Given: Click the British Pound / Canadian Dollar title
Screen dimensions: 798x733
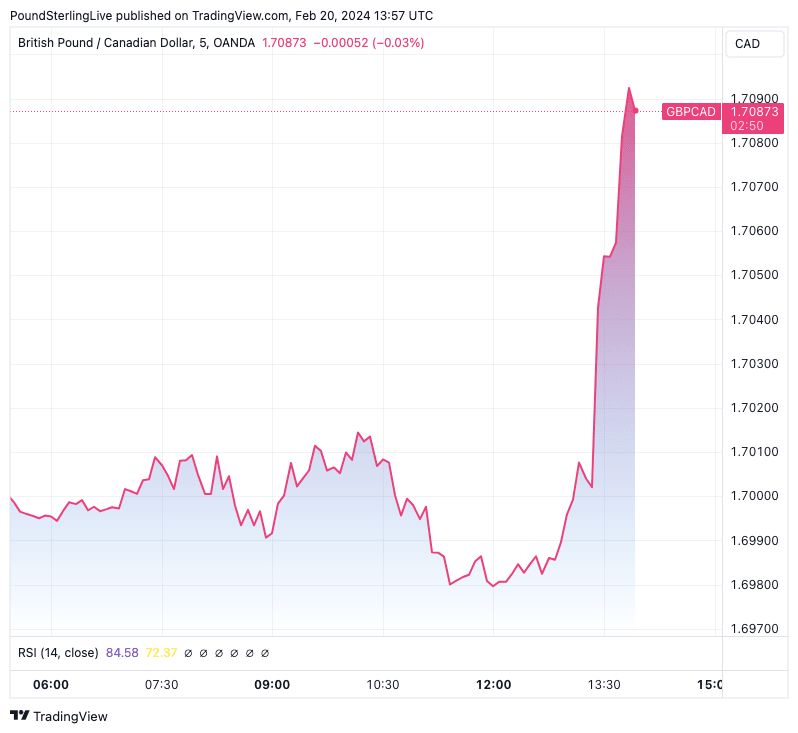Looking at the screenshot, I should coord(107,43).
